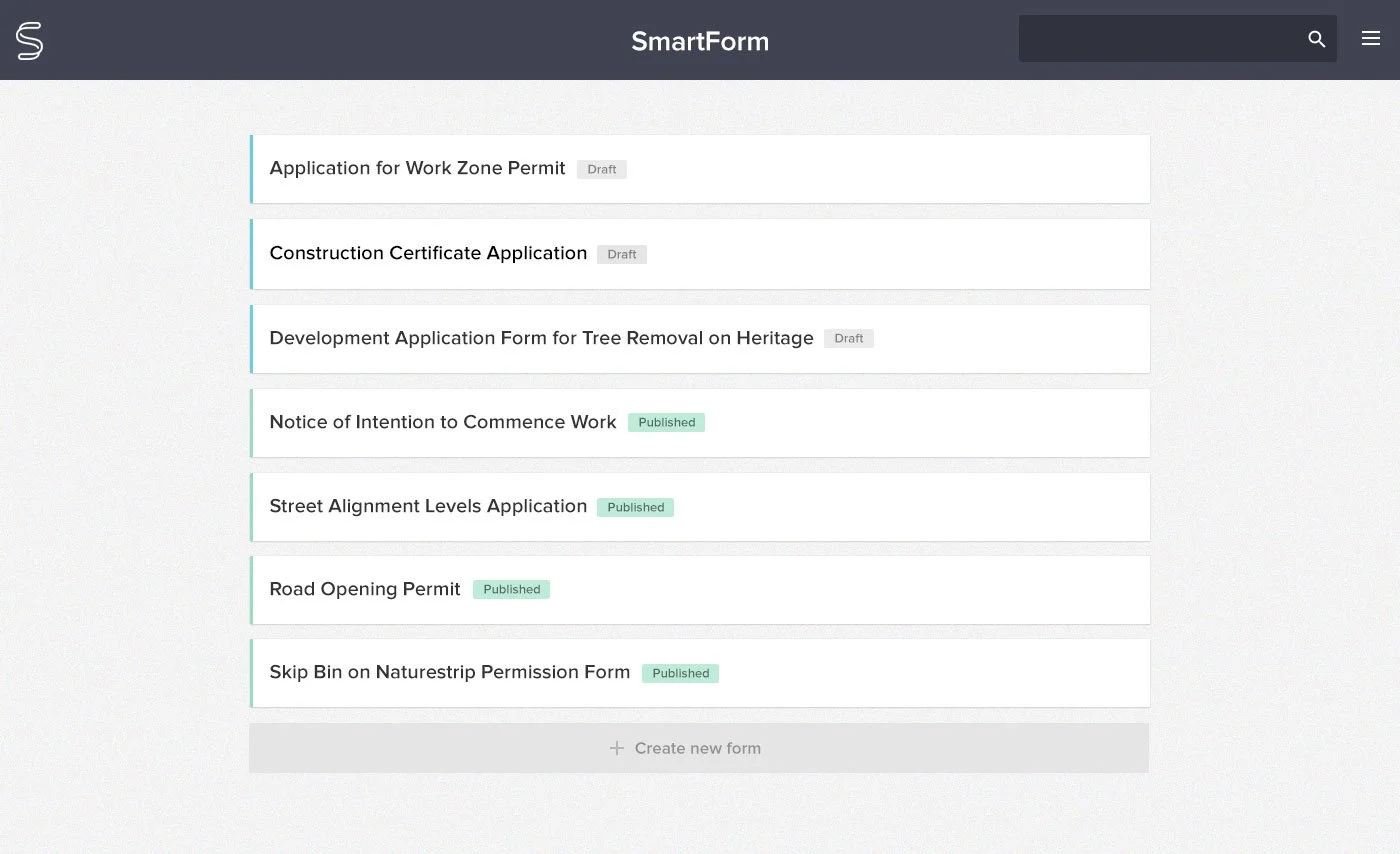The image size is (1400, 854).
Task: Open Notice of Intention to Commence Work
Action: tap(700, 423)
